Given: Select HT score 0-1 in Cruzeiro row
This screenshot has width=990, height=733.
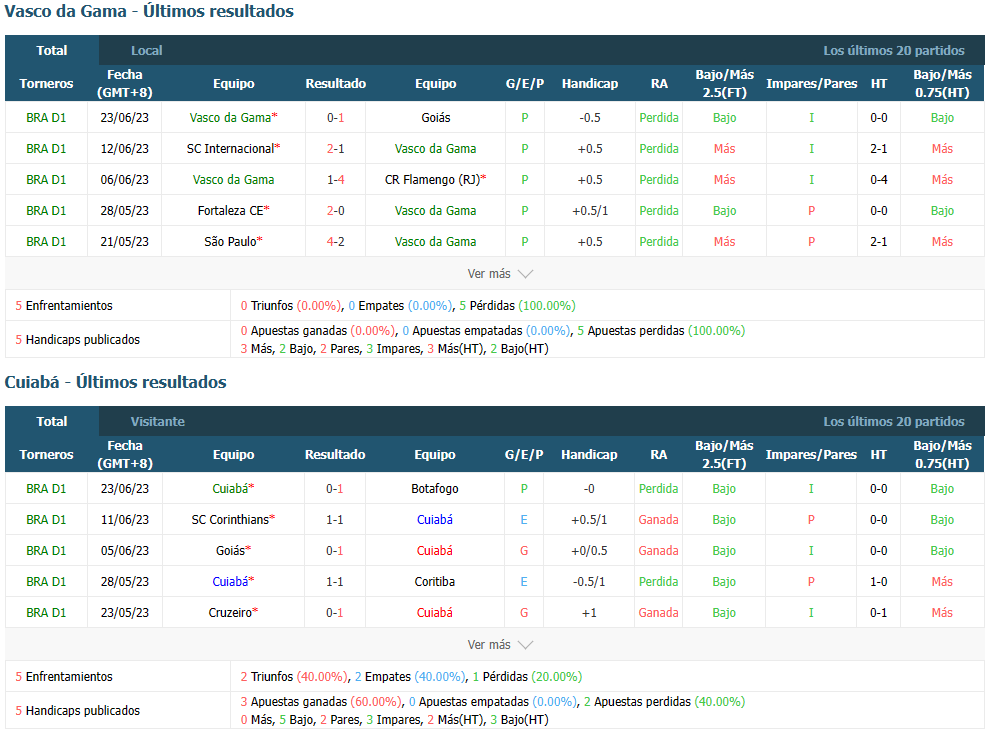Looking at the screenshot, I should click(x=879, y=612).
